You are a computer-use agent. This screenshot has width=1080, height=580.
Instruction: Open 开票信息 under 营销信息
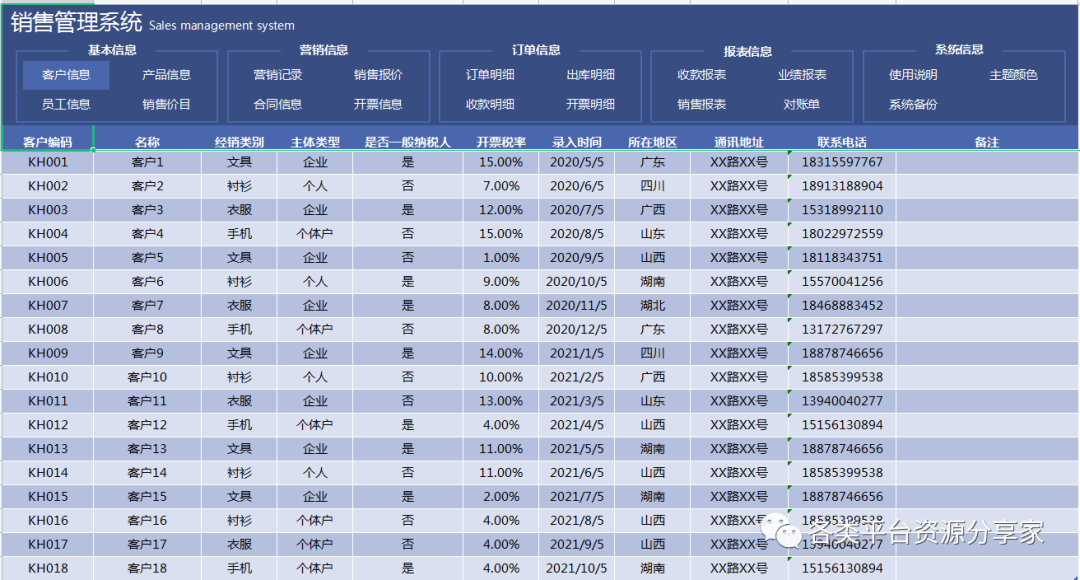pos(378,104)
